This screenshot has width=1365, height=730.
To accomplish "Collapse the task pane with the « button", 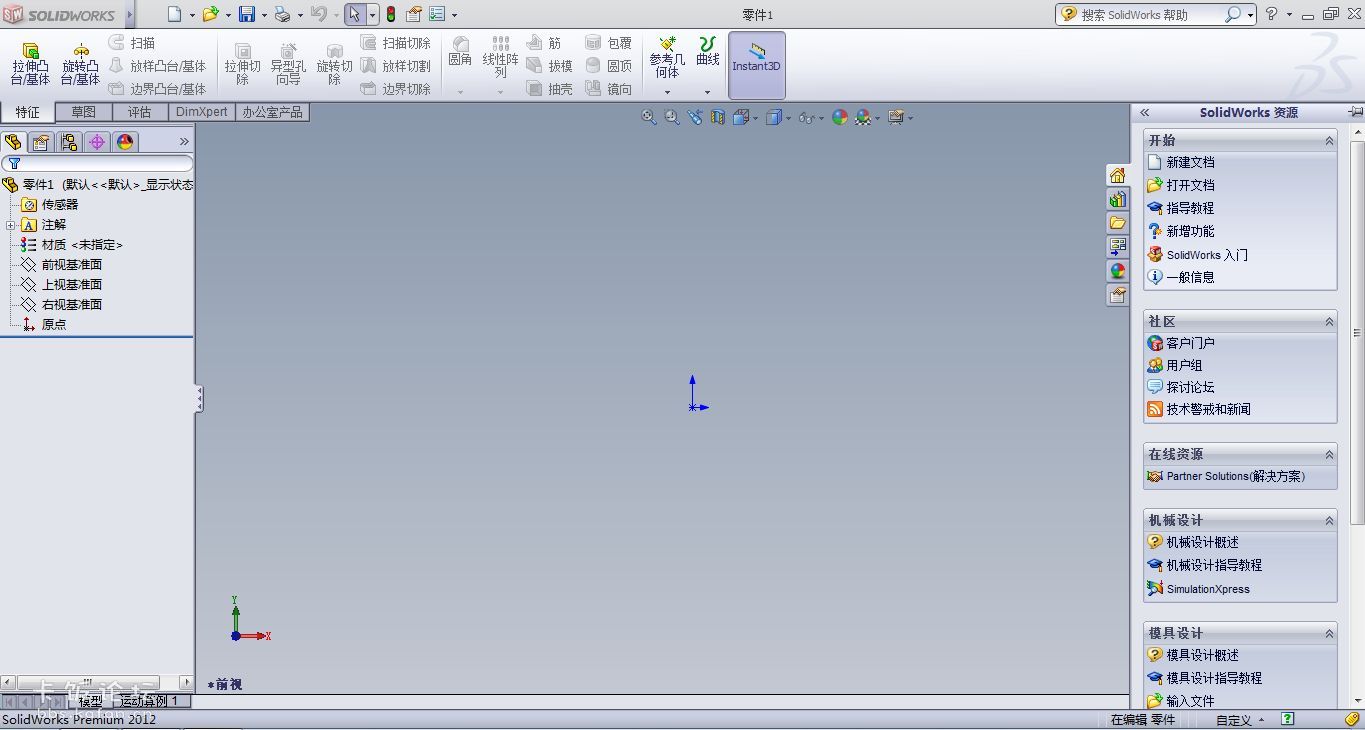I will point(1144,113).
